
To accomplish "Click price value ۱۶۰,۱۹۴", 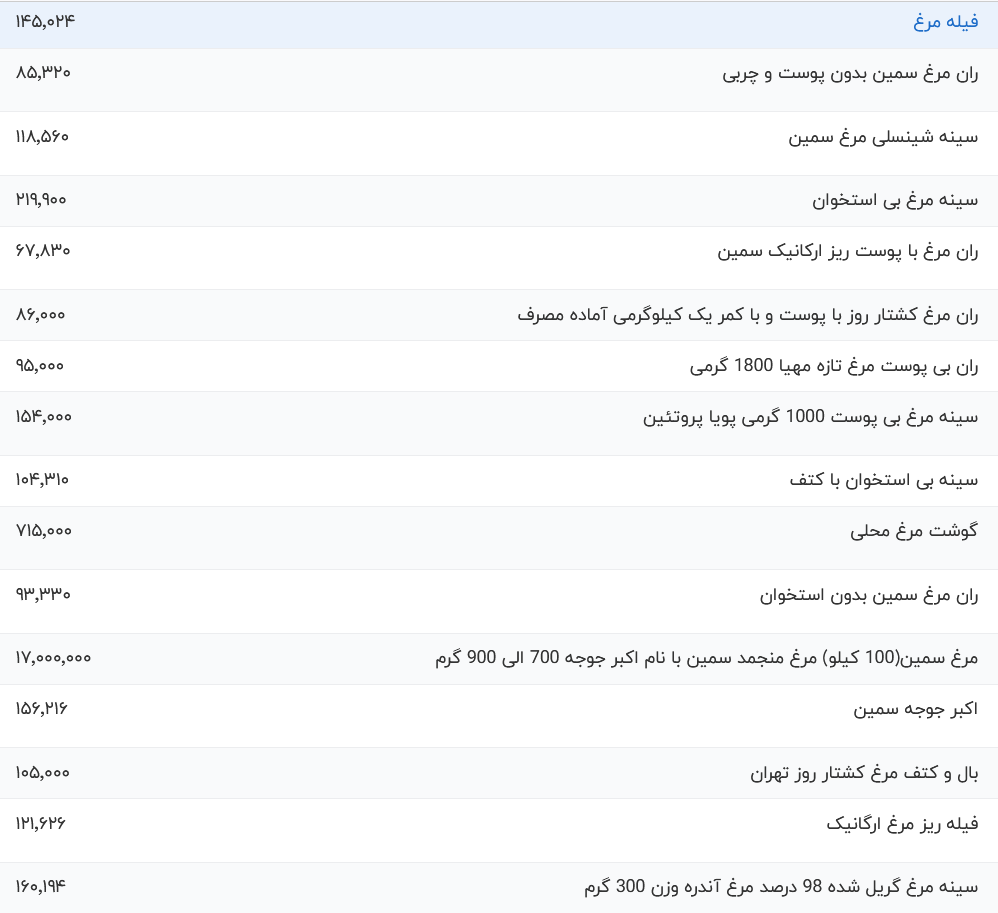I will coord(41,886).
